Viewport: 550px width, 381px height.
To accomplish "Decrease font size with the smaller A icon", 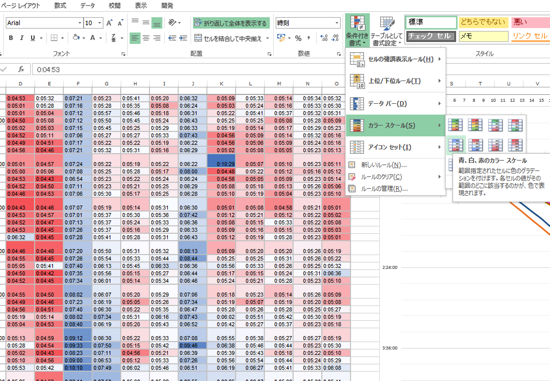I will click(120, 23).
